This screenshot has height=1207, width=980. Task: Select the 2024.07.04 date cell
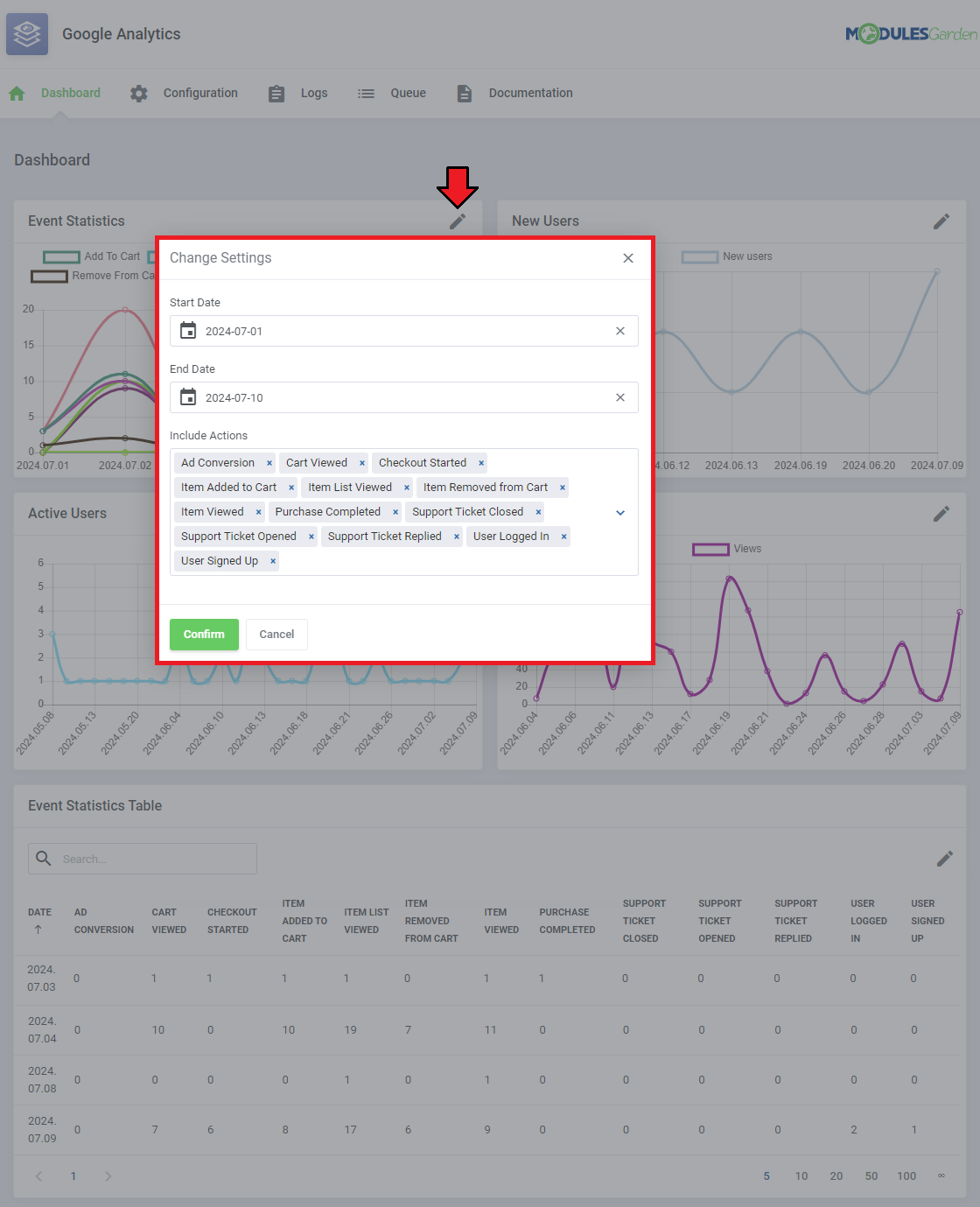(42, 1030)
